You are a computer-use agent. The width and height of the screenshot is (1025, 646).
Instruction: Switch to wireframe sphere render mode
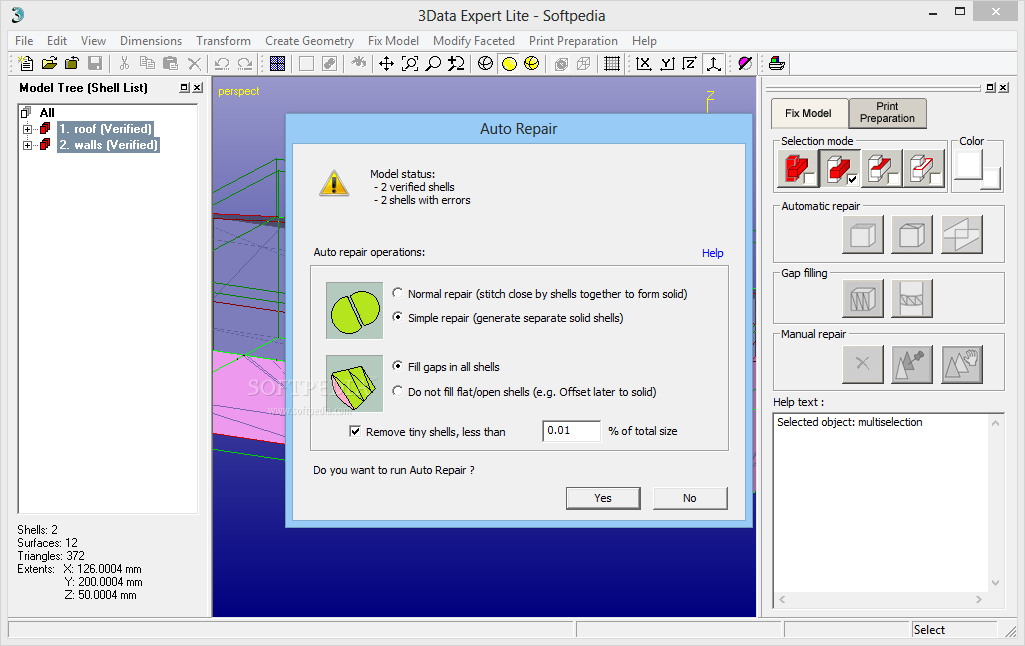click(485, 63)
